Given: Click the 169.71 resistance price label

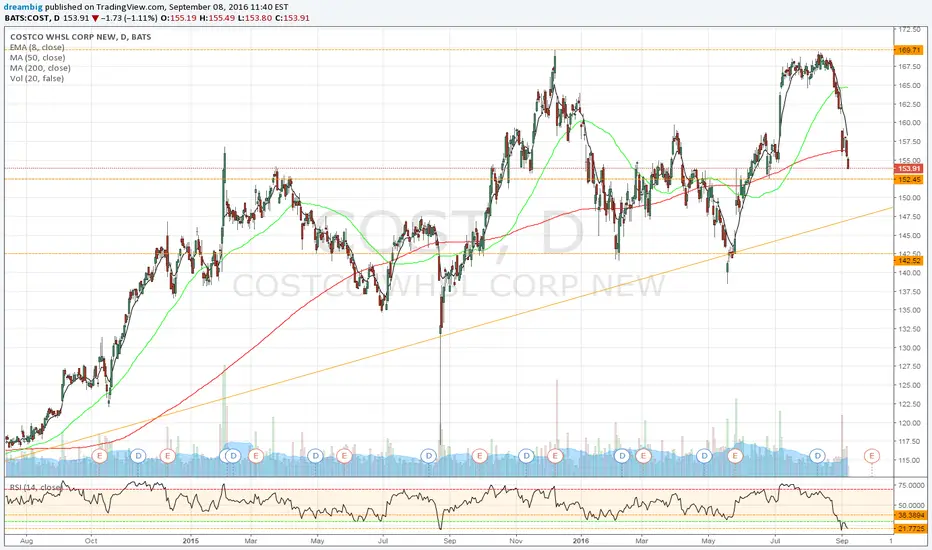Looking at the screenshot, I should (909, 51).
